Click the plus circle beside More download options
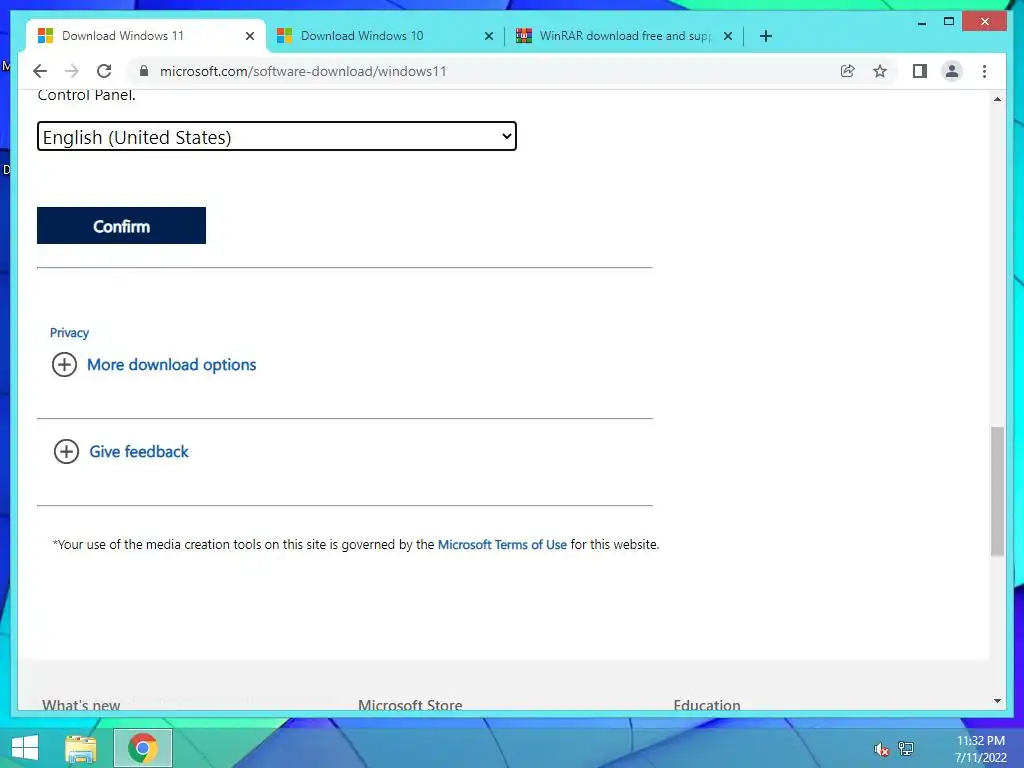This screenshot has width=1024, height=768. coord(64,364)
